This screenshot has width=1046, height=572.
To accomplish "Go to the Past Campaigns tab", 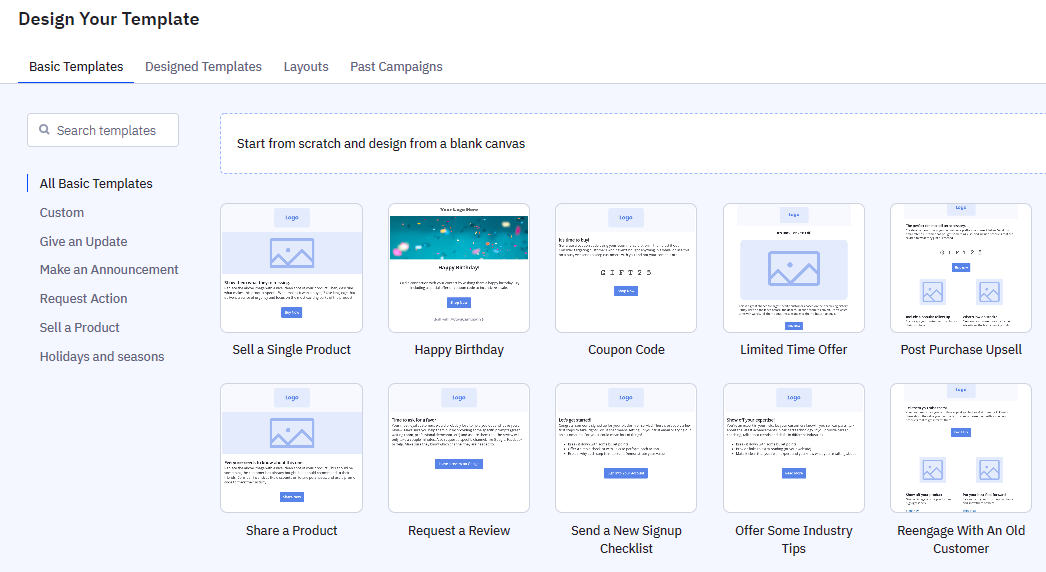I will tap(396, 67).
